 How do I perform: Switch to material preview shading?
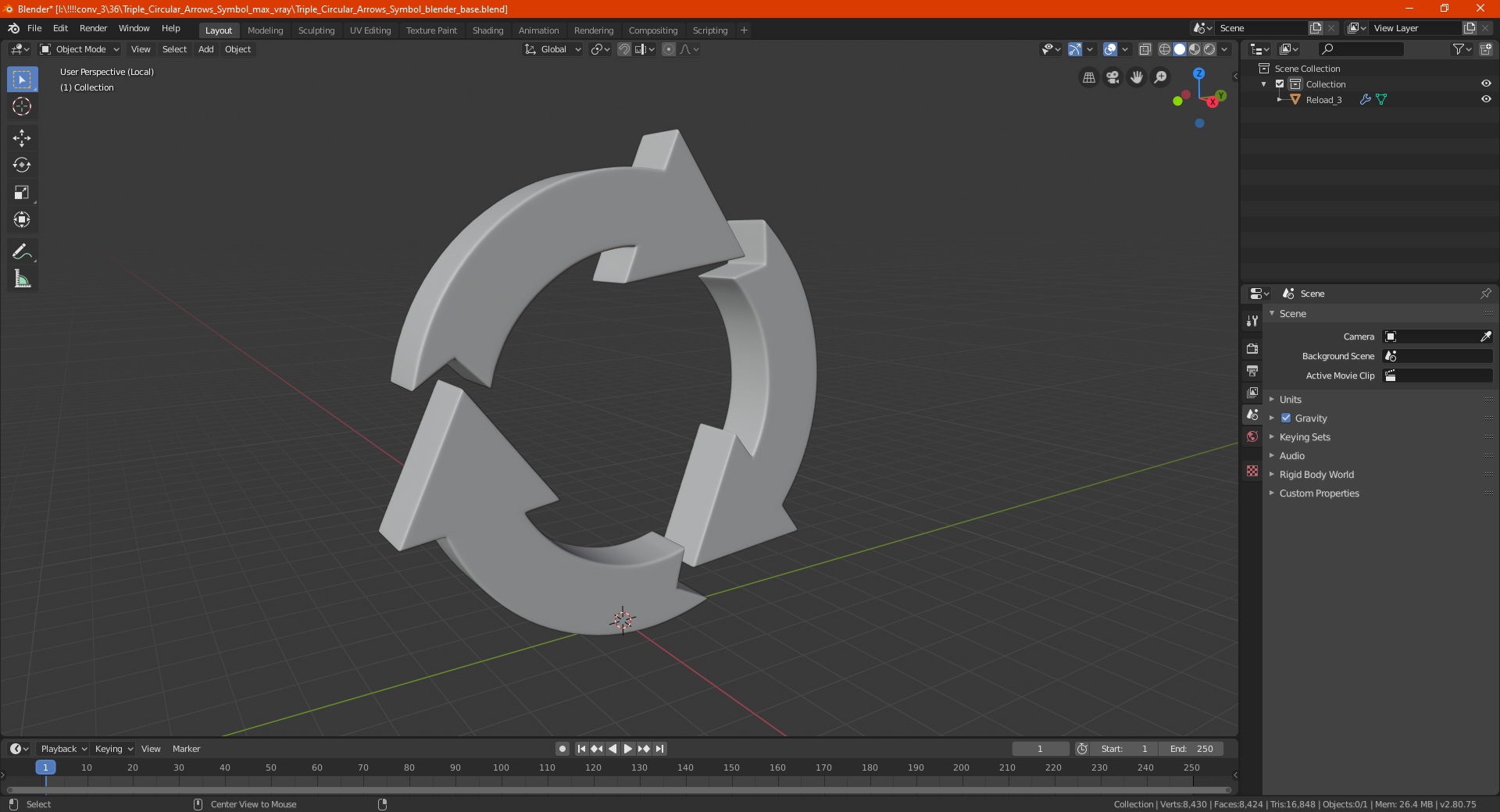coord(1195,49)
